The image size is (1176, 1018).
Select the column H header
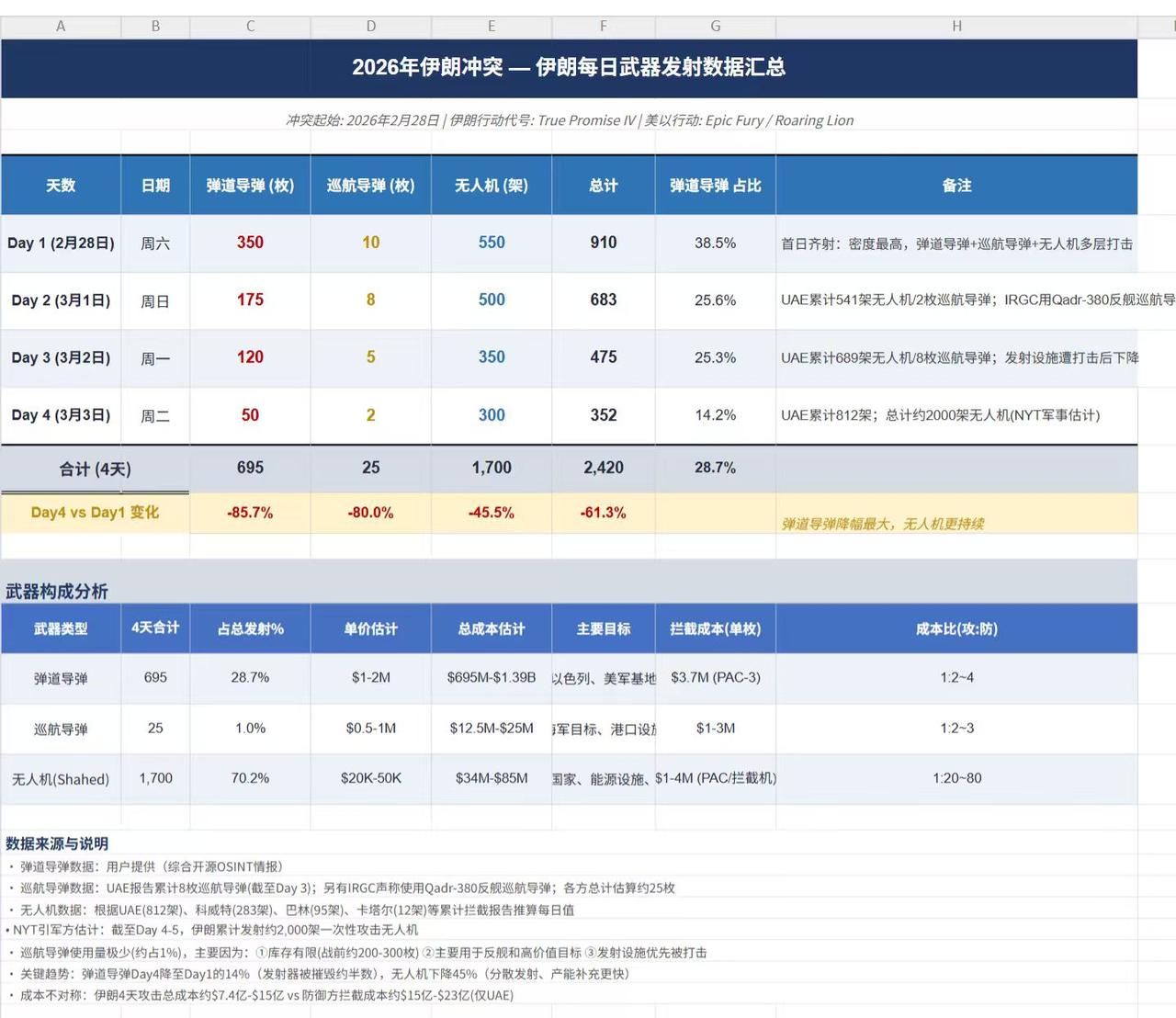pyautogui.click(x=957, y=27)
